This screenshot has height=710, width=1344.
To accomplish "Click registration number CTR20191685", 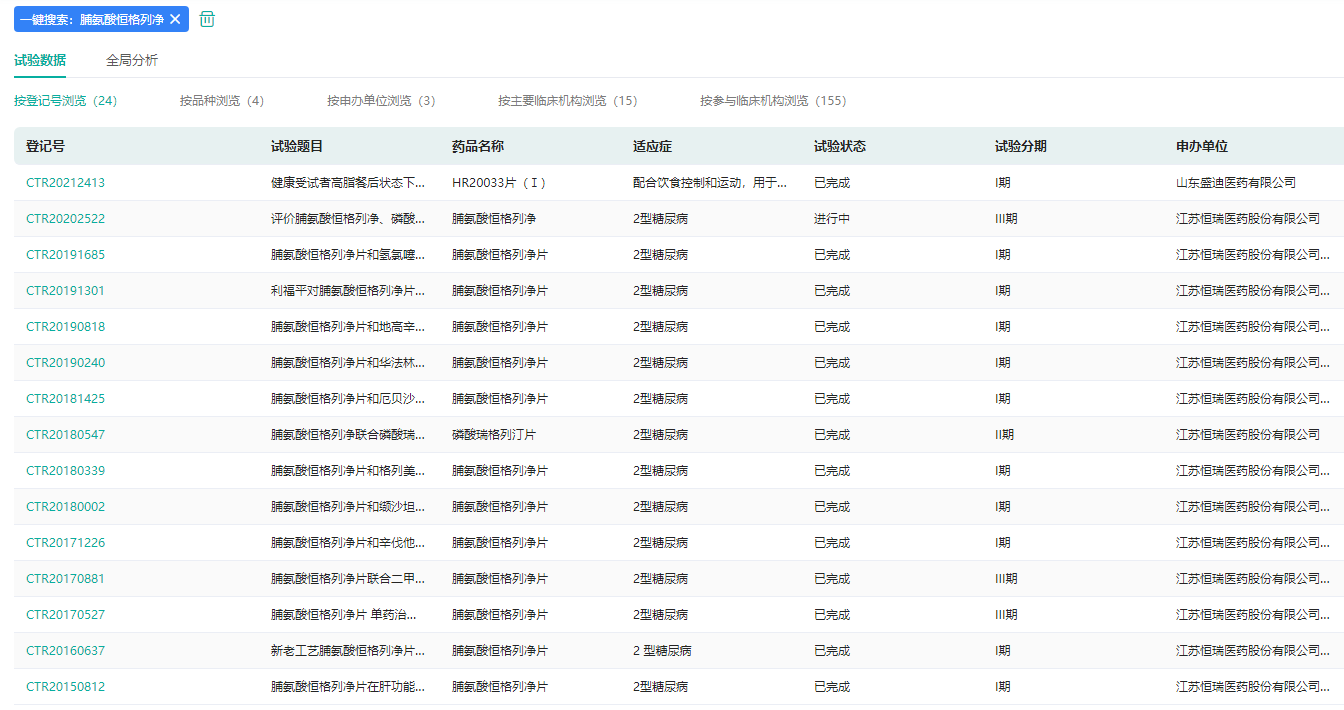I will click(65, 255).
